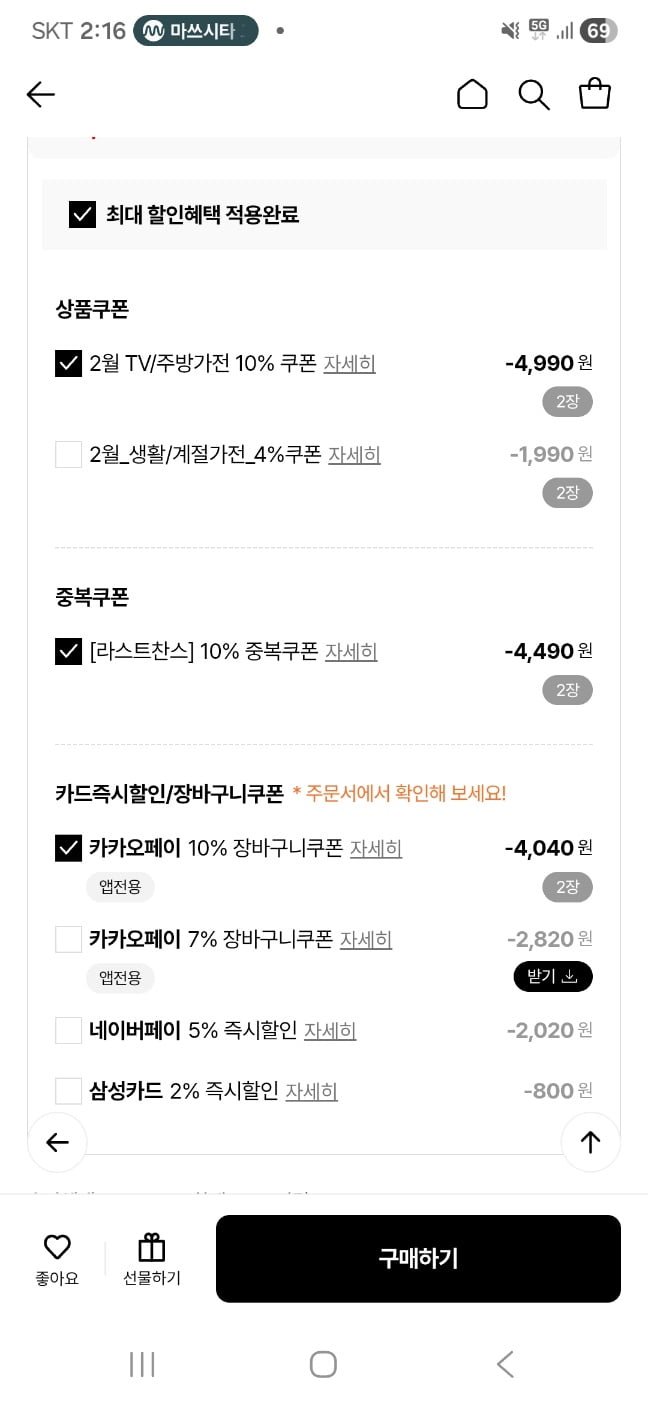Tap the heart 좋아요 icon
This screenshot has width=648, height=1404.
coord(57,1247)
